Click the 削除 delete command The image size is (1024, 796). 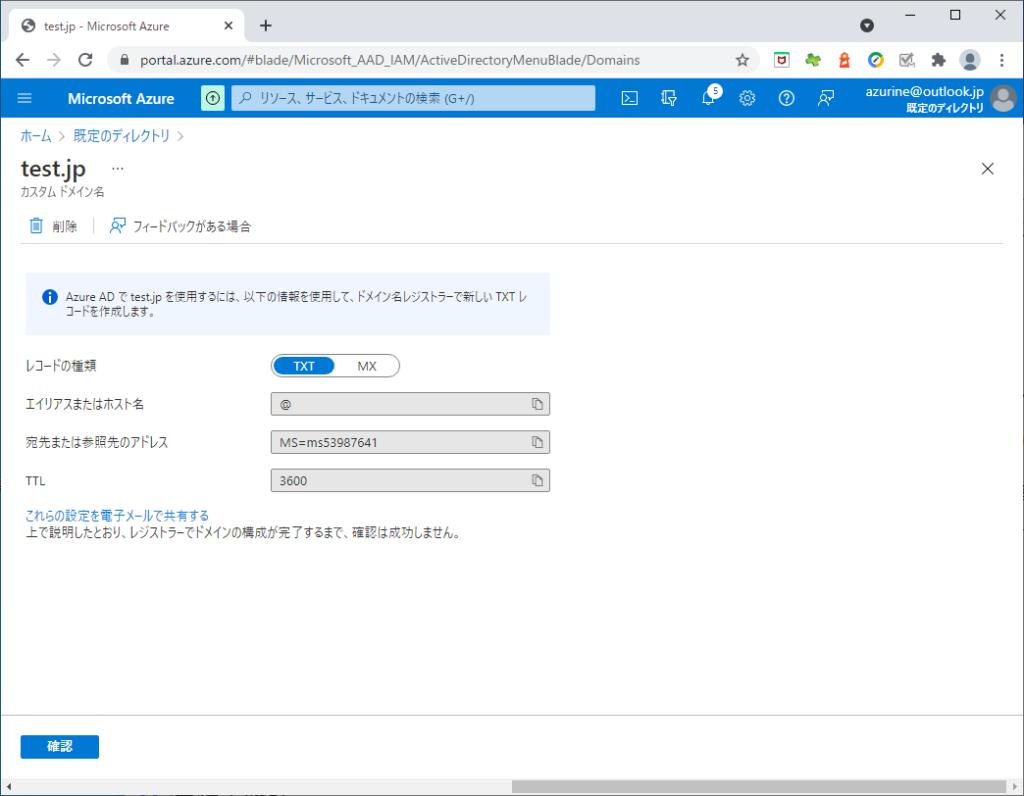click(x=53, y=226)
